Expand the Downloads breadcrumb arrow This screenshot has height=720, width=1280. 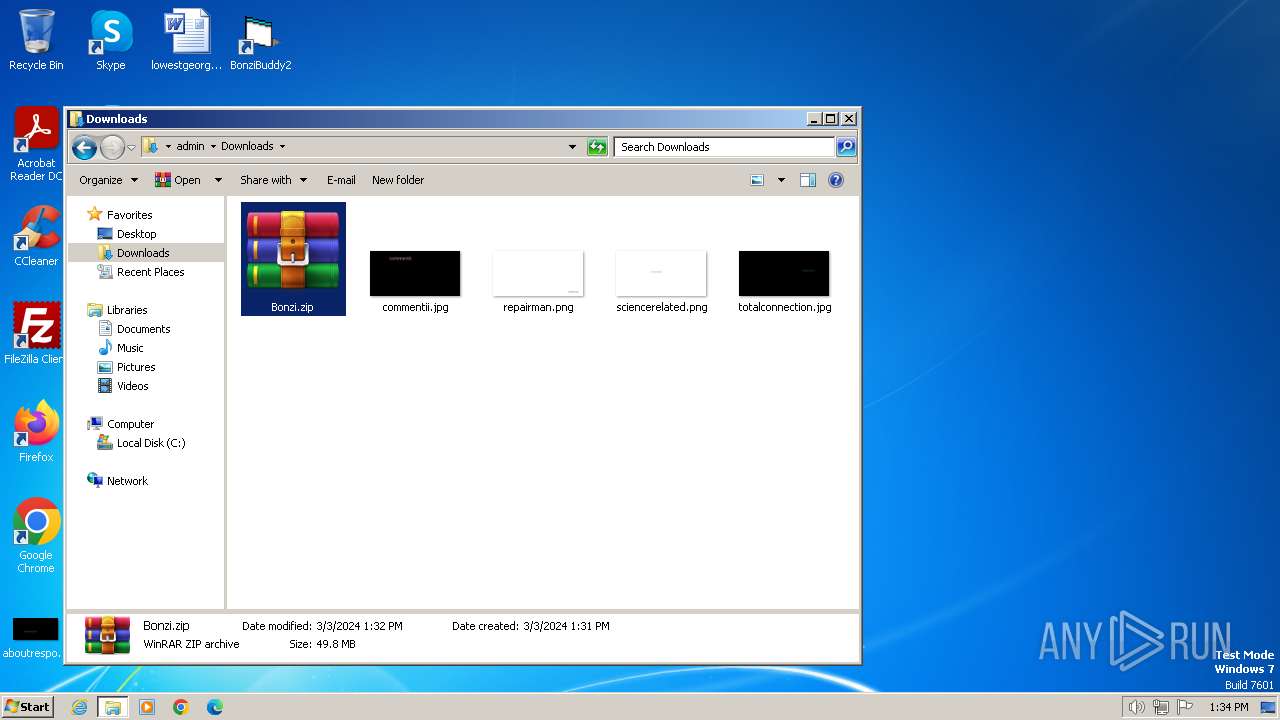282,147
